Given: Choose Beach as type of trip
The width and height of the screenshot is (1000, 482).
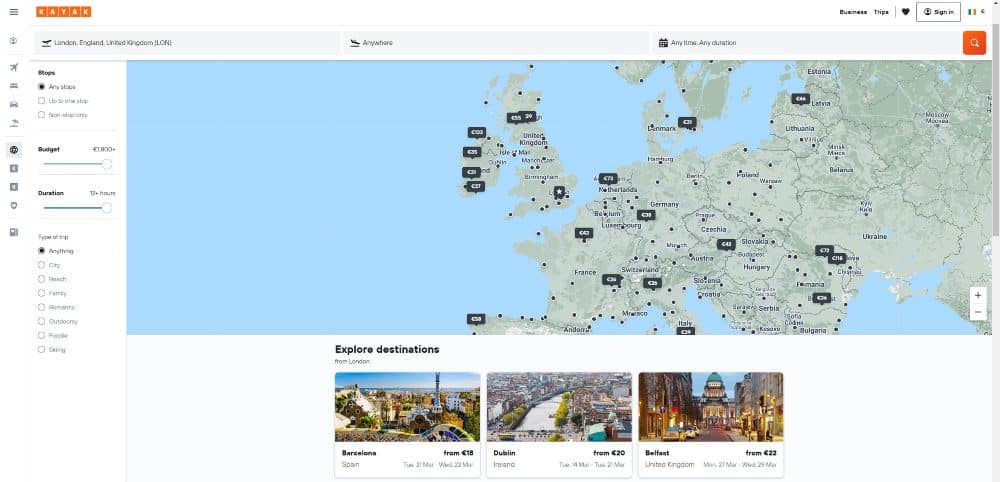Looking at the screenshot, I should pos(42,279).
